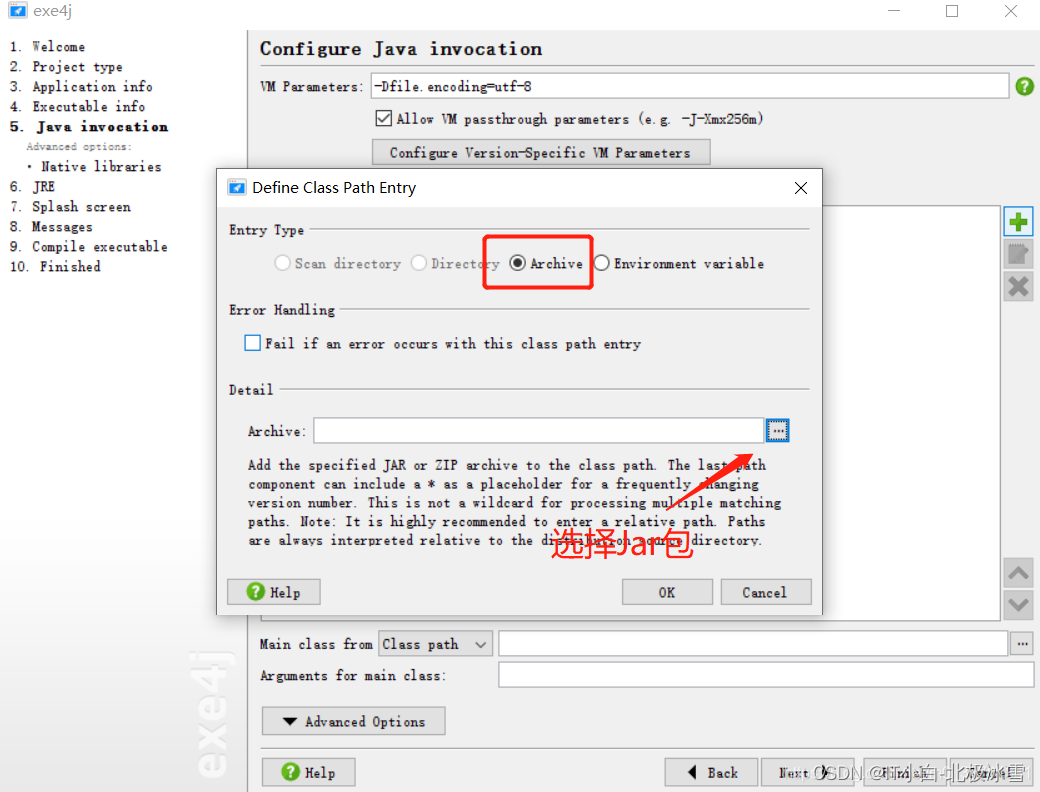Image resolution: width=1040 pixels, height=792 pixels.
Task: Click the main window Help button
Action: click(x=308, y=772)
